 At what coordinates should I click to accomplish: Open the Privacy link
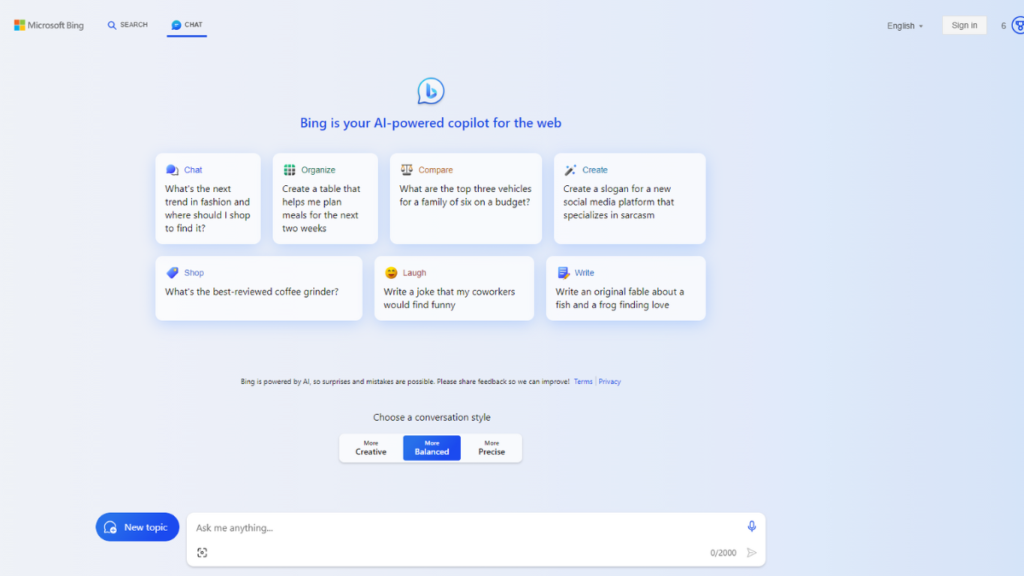tap(609, 381)
